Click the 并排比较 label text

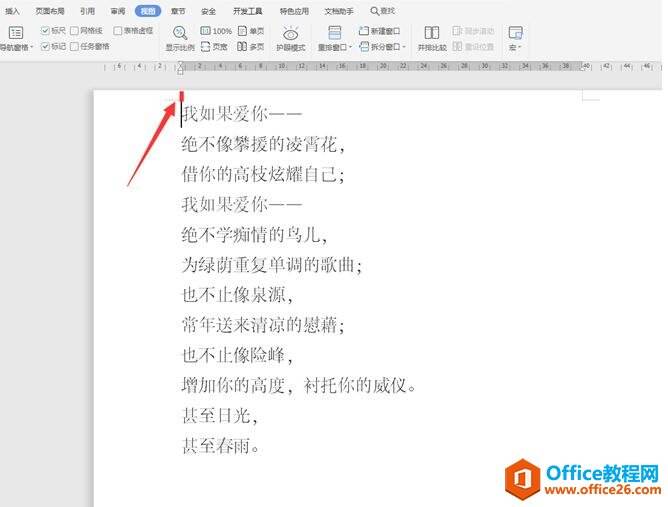tap(432, 47)
